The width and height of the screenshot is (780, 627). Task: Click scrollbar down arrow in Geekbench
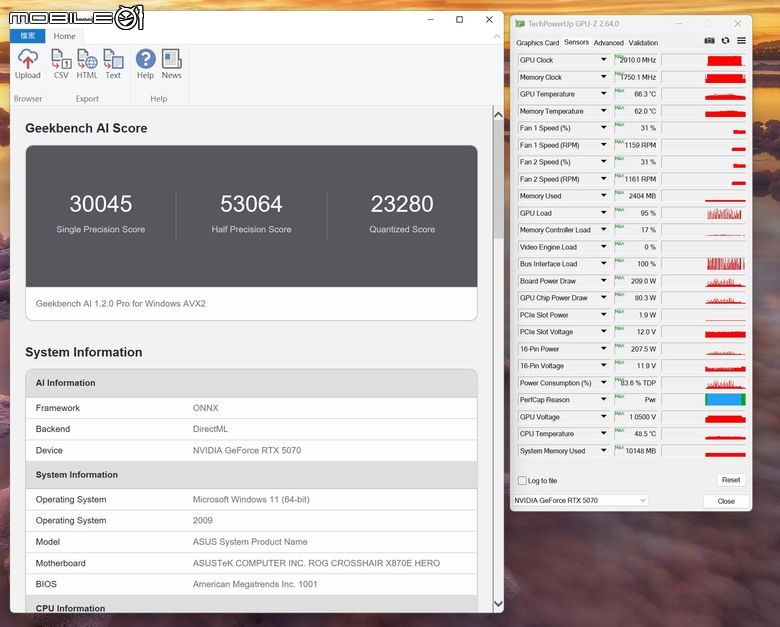498,604
